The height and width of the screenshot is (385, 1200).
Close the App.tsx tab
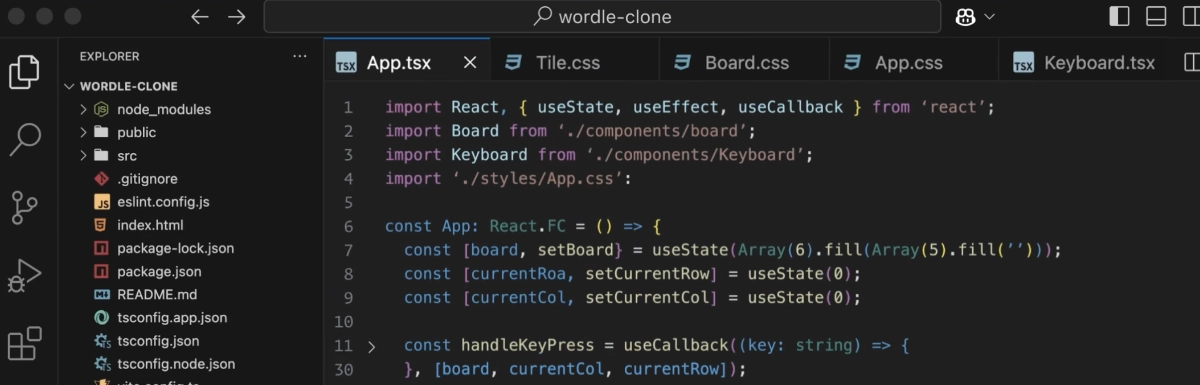point(470,62)
